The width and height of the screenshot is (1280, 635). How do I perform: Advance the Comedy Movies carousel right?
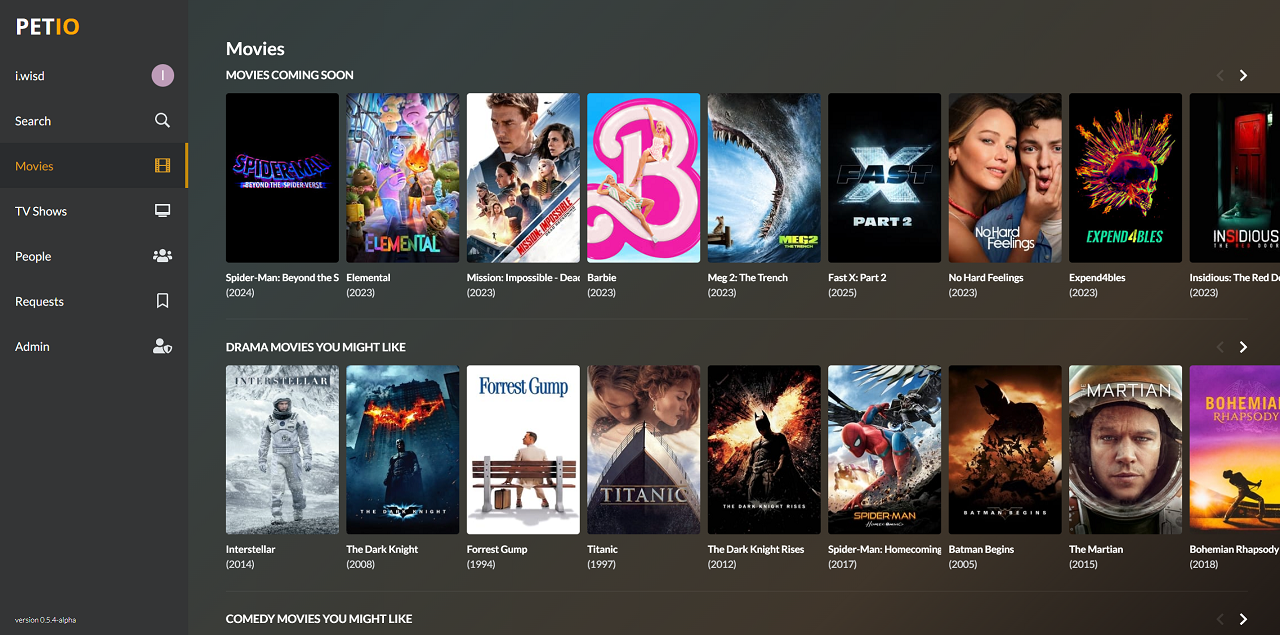[x=1243, y=619]
